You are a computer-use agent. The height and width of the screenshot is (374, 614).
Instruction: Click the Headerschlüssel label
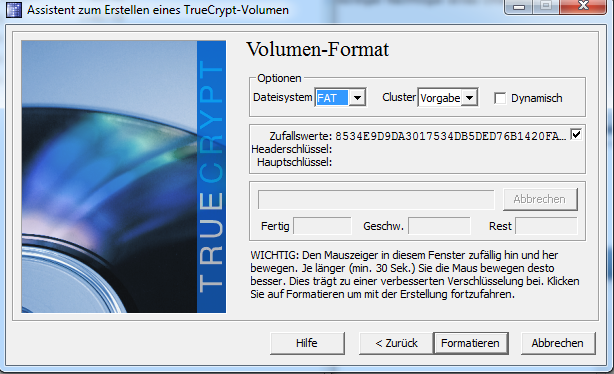(291, 149)
